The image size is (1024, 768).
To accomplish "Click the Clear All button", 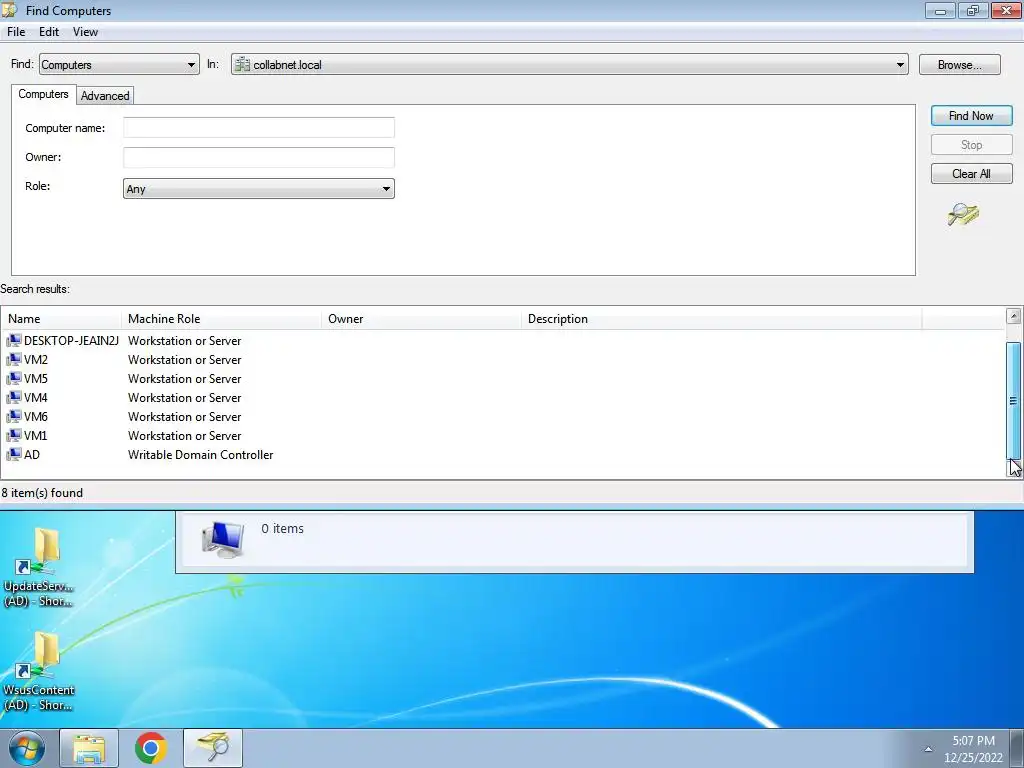I will (x=971, y=174).
